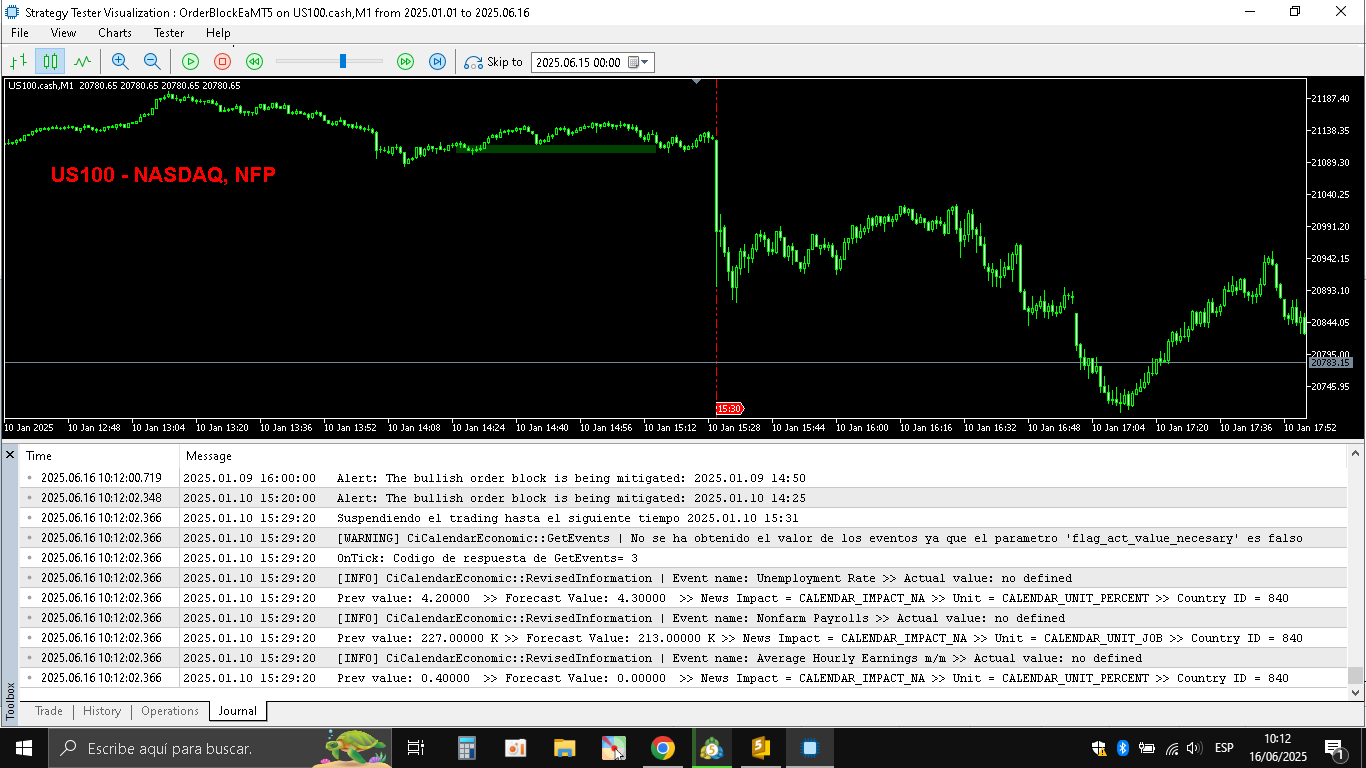Start the visual test playback
This screenshot has height=768, width=1366.
tap(190, 62)
